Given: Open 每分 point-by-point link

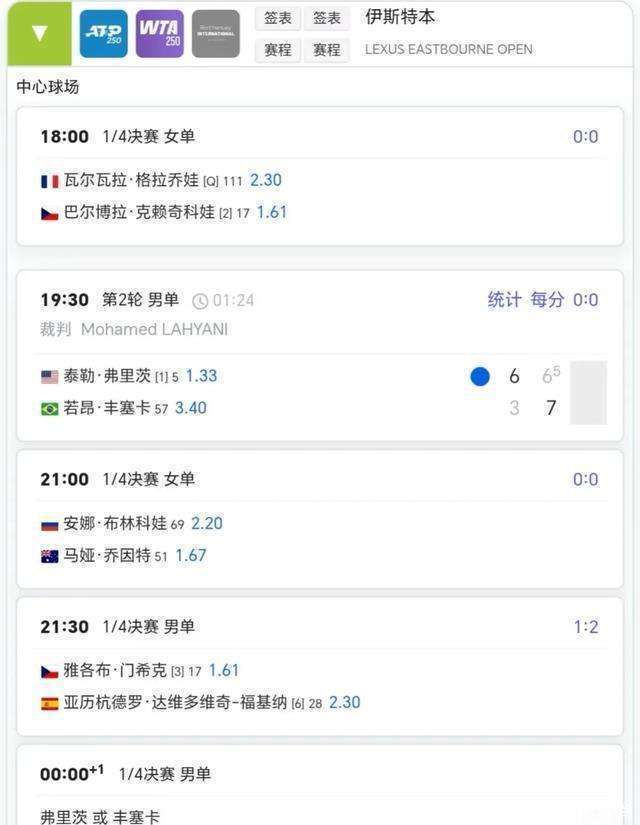Looking at the screenshot, I should point(547,300).
